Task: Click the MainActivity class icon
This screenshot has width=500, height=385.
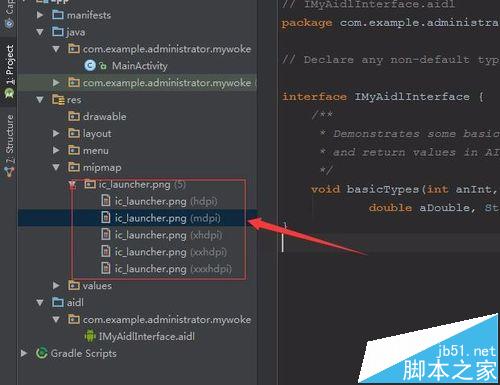Action: pos(90,65)
